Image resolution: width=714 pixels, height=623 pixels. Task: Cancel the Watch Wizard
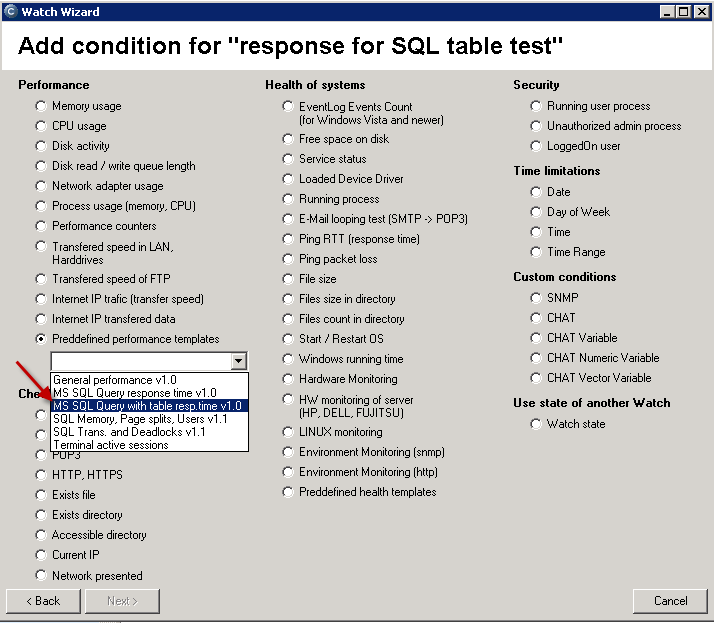(x=670, y=601)
